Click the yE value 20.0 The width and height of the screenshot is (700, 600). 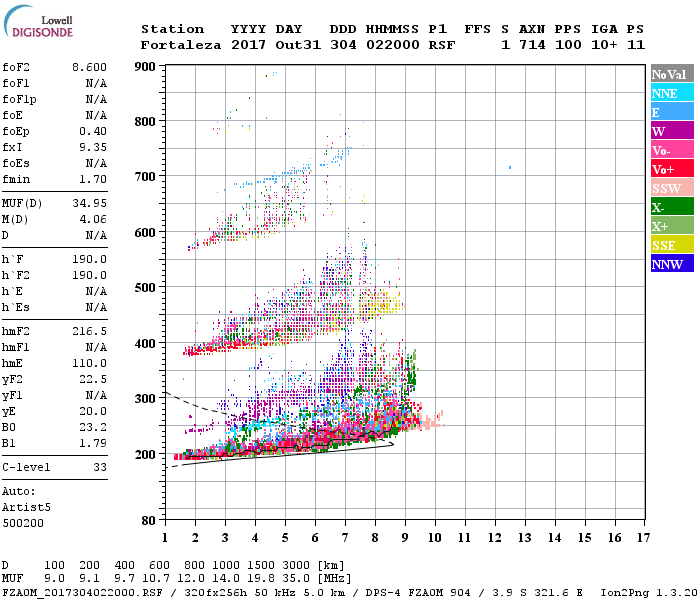(93, 412)
